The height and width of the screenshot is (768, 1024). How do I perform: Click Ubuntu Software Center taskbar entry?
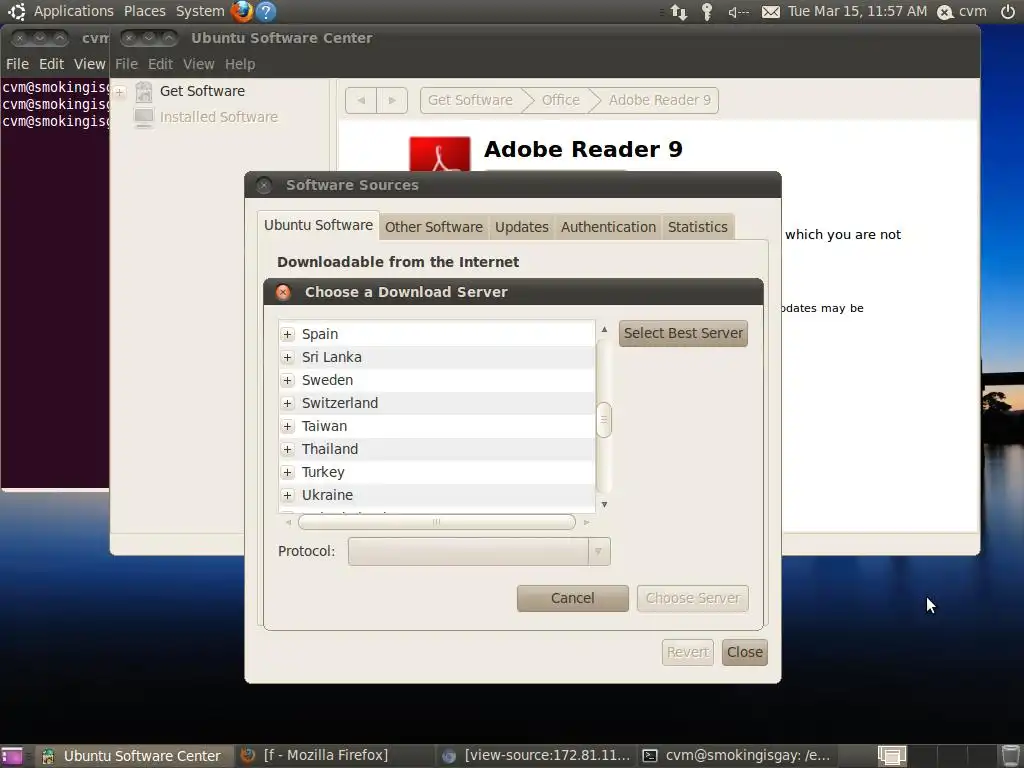(134, 756)
